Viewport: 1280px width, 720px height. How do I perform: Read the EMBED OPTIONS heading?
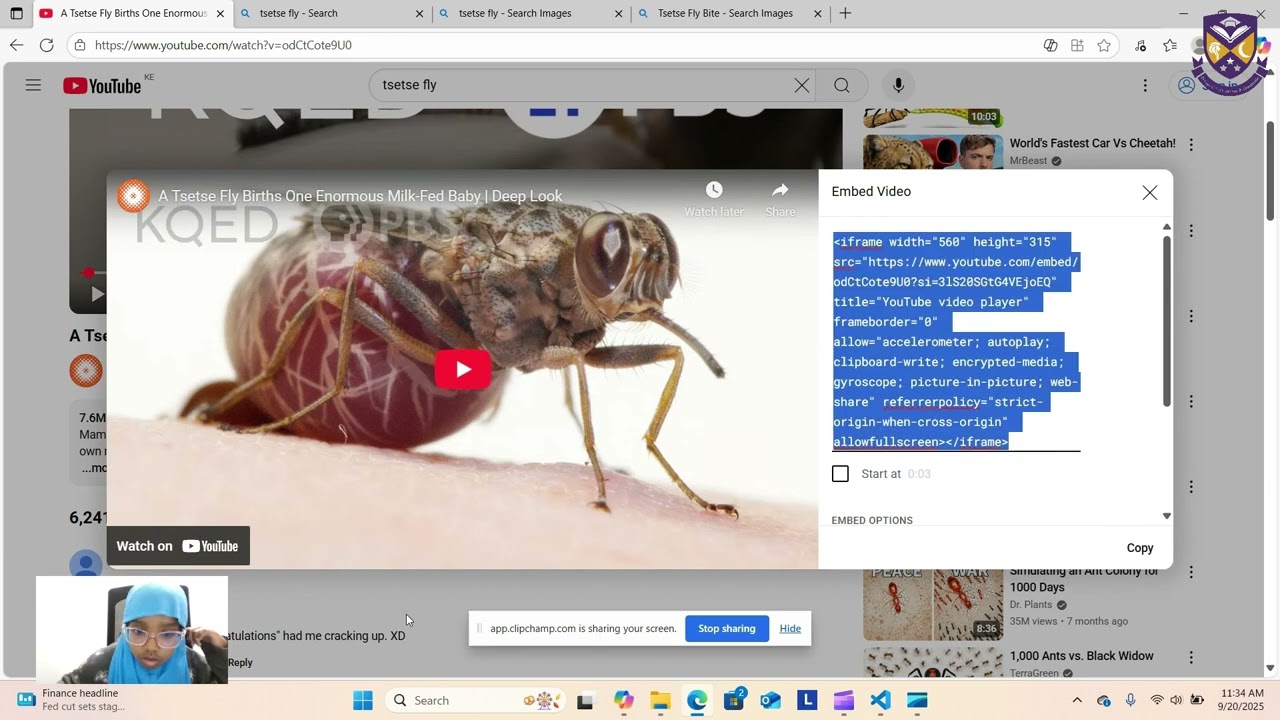click(872, 520)
